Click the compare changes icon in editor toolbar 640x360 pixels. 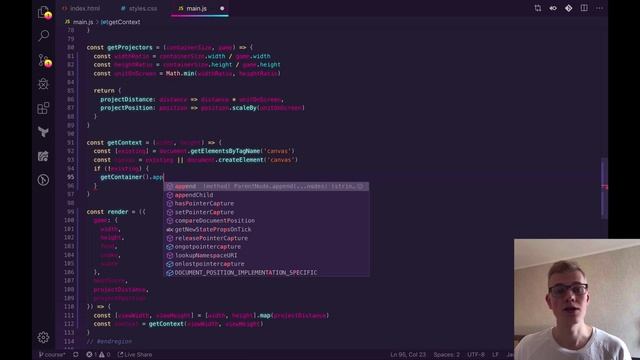pyautogui.click(x=538, y=8)
